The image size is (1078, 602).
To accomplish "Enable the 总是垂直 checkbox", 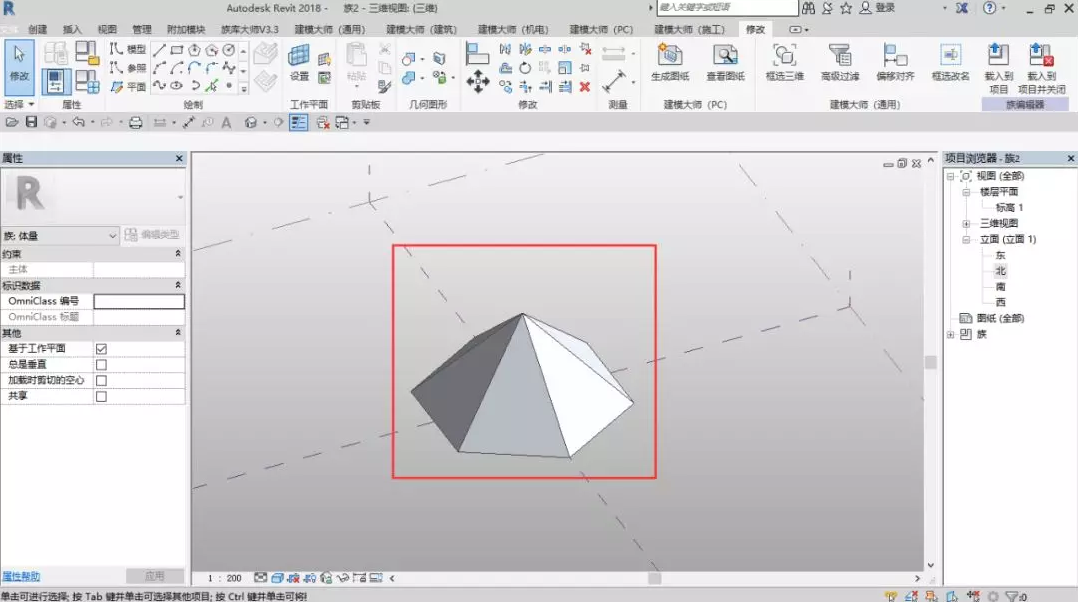I will 101,365.
